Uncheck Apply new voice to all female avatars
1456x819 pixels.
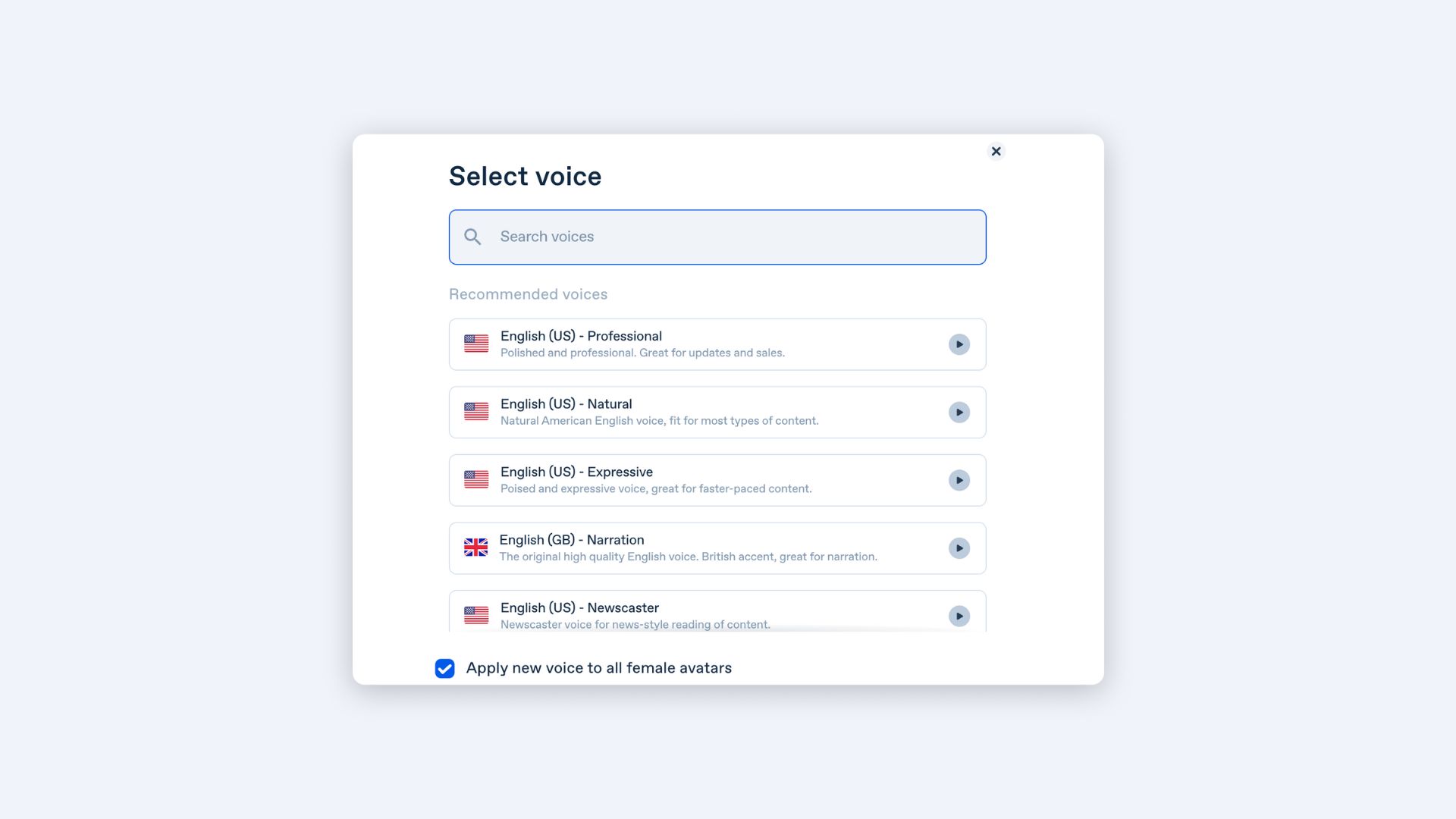point(445,668)
